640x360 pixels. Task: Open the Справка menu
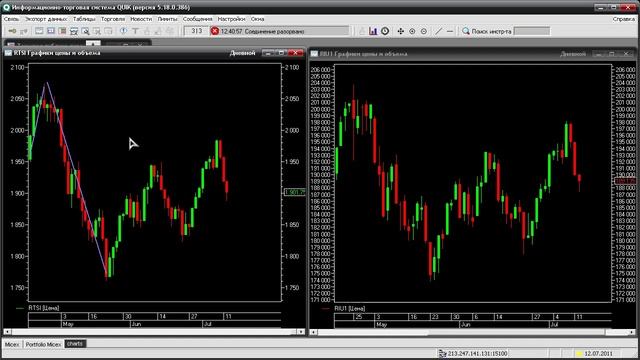[624, 19]
